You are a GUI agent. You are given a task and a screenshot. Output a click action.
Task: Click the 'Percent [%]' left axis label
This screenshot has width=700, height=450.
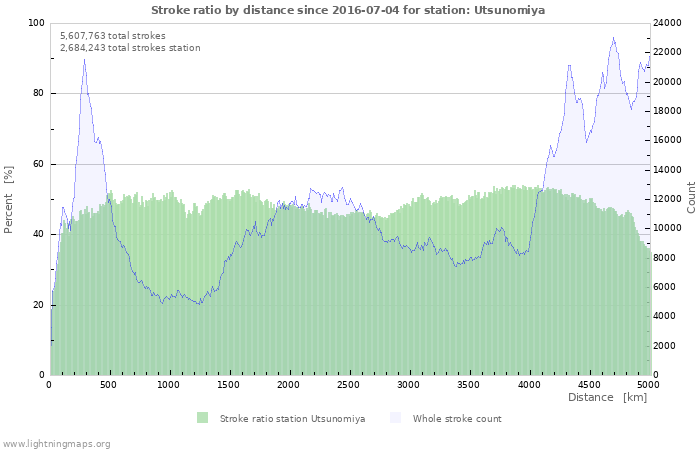(x=9, y=200)
